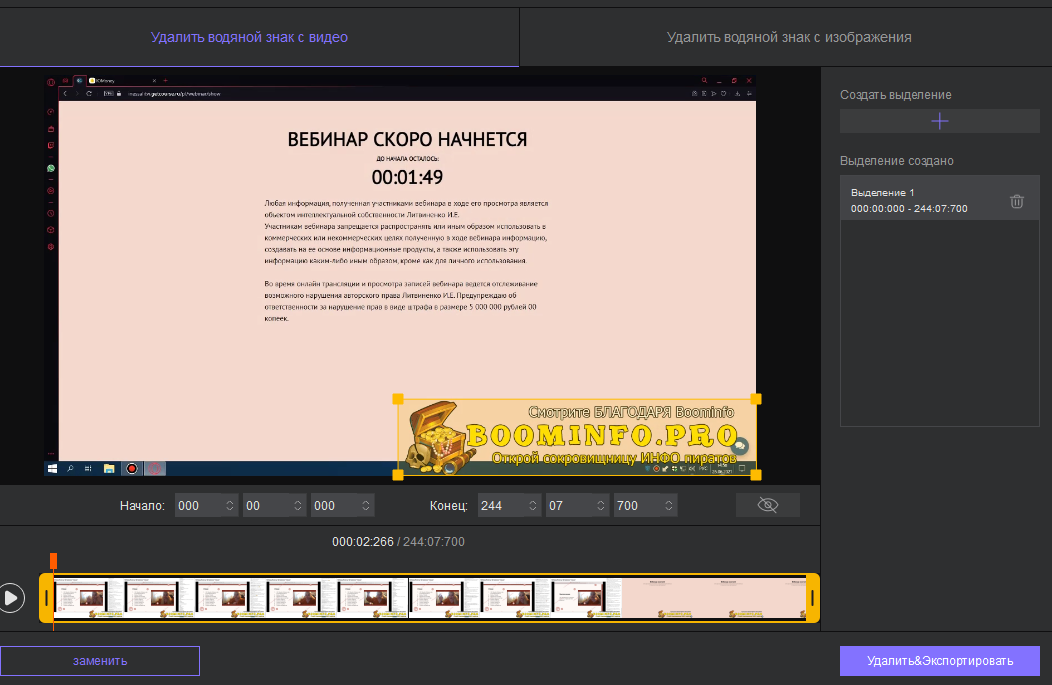
Task: Click the right trim handle of the timeline
Action: pyautogui.click(x=812, y=598)
